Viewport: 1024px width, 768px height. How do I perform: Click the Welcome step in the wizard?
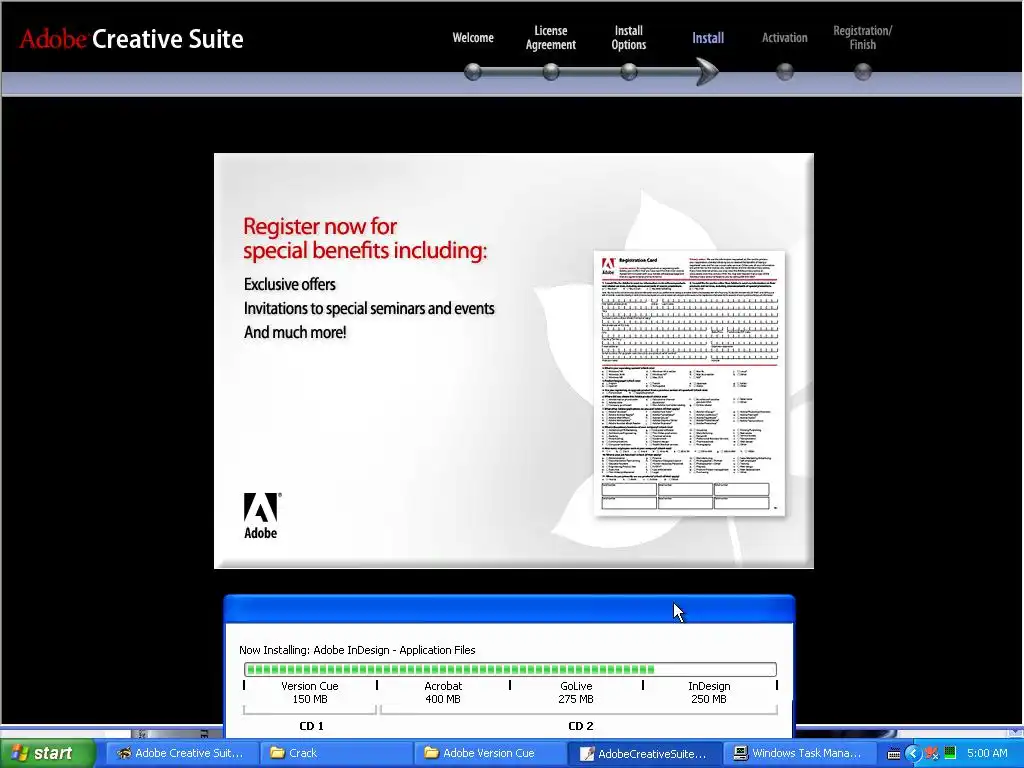(473, 38)
